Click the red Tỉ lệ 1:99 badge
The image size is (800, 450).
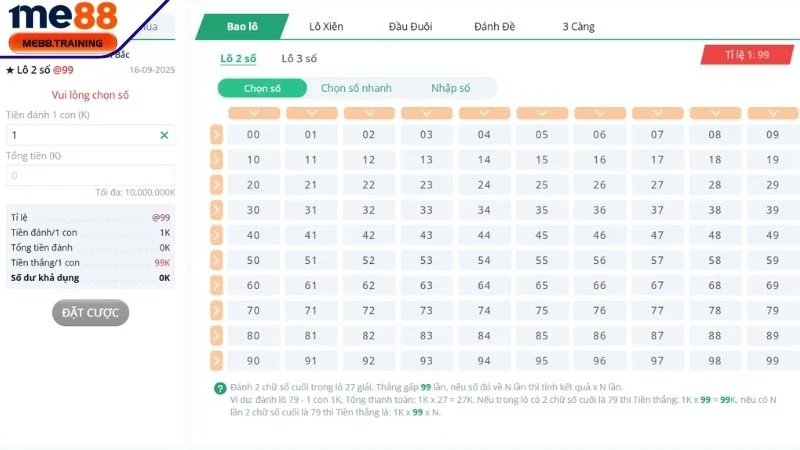click(746, 56)
